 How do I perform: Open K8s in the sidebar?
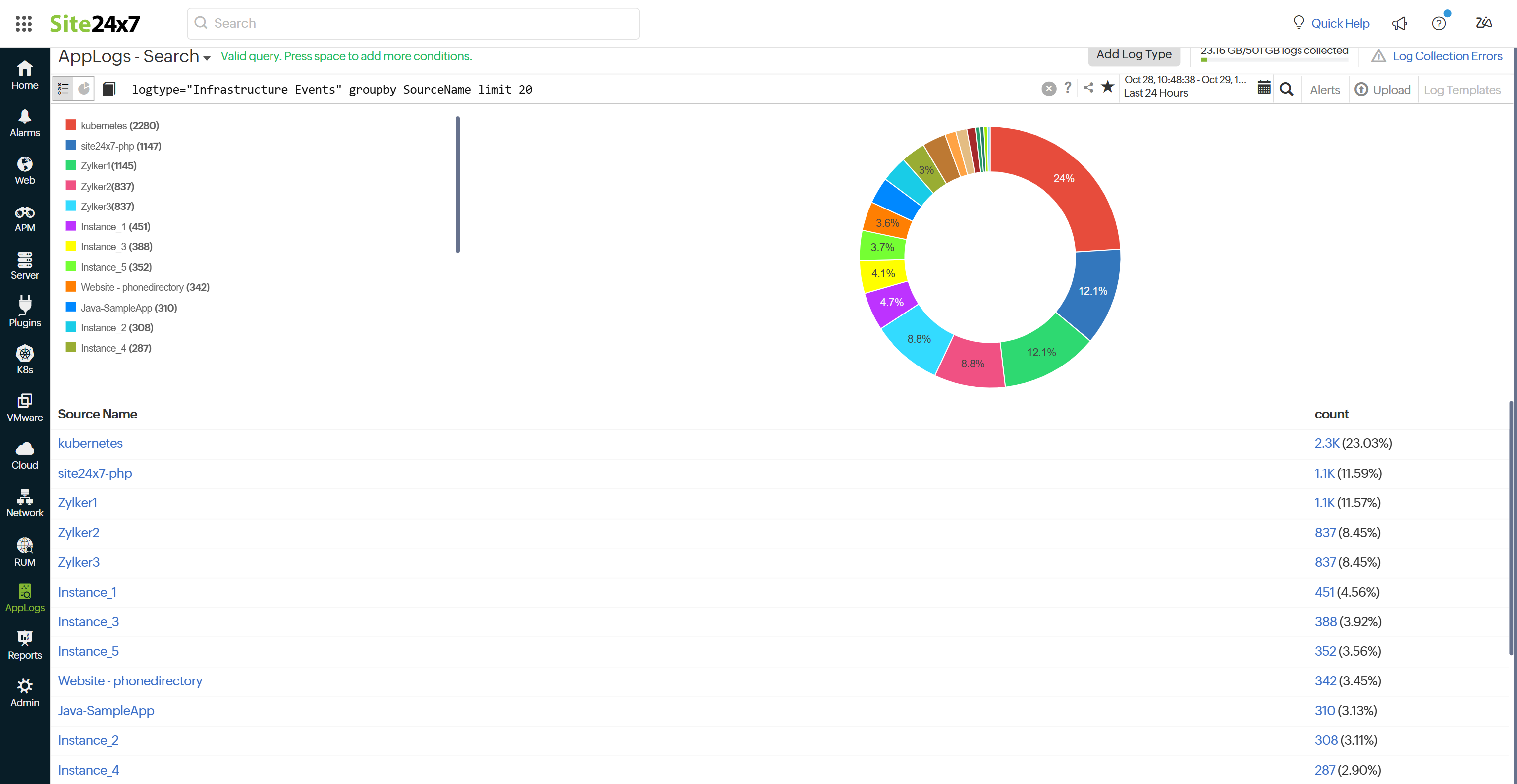[x=25, y=360]
